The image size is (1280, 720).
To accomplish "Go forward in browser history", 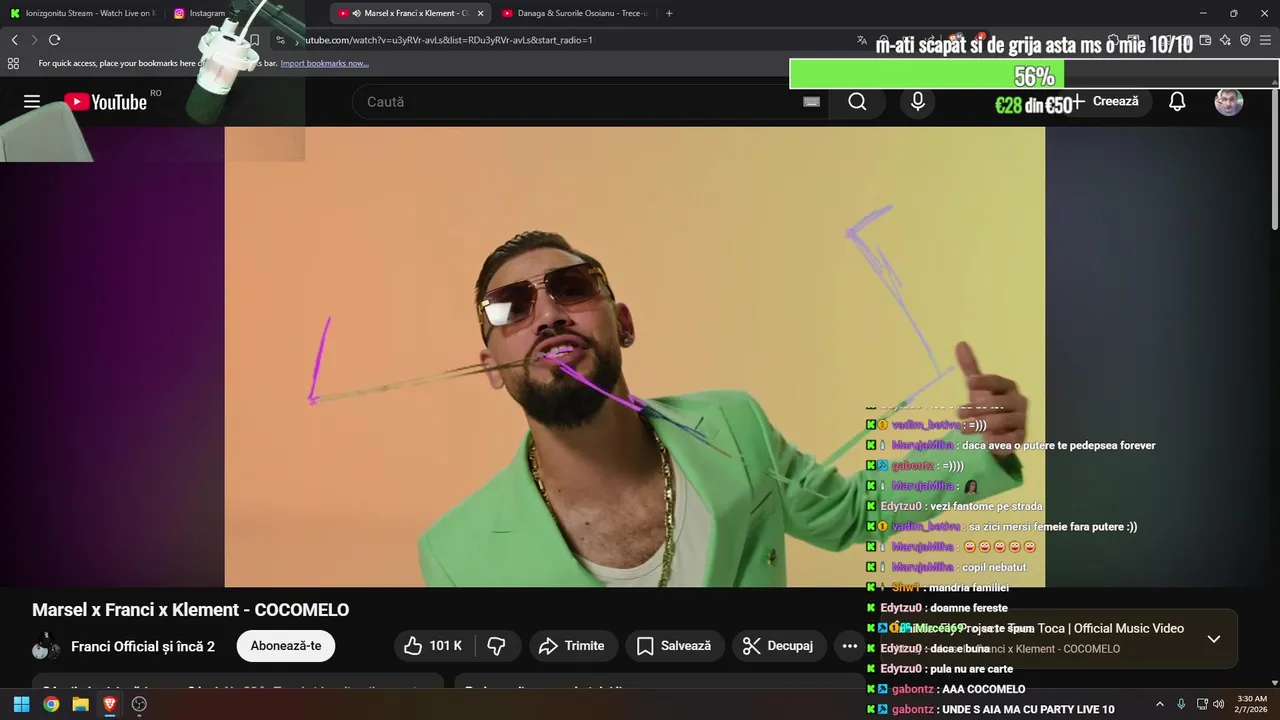I will (34, 40).
